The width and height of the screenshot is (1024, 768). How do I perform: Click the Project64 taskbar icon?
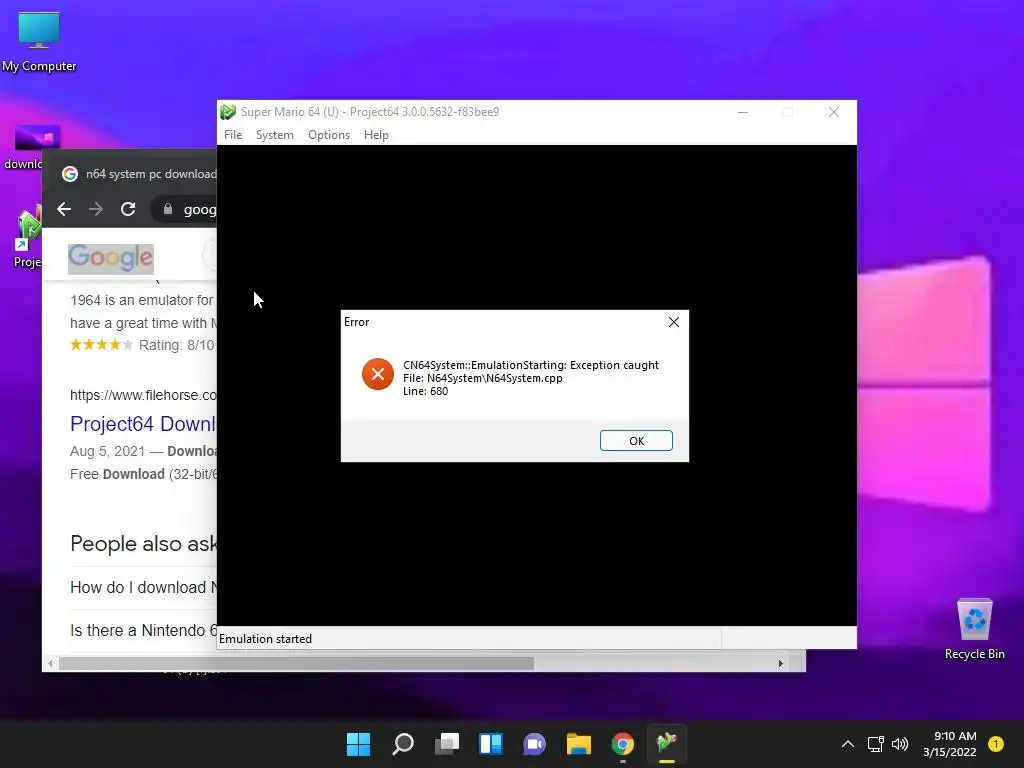[x=667, y=744]
